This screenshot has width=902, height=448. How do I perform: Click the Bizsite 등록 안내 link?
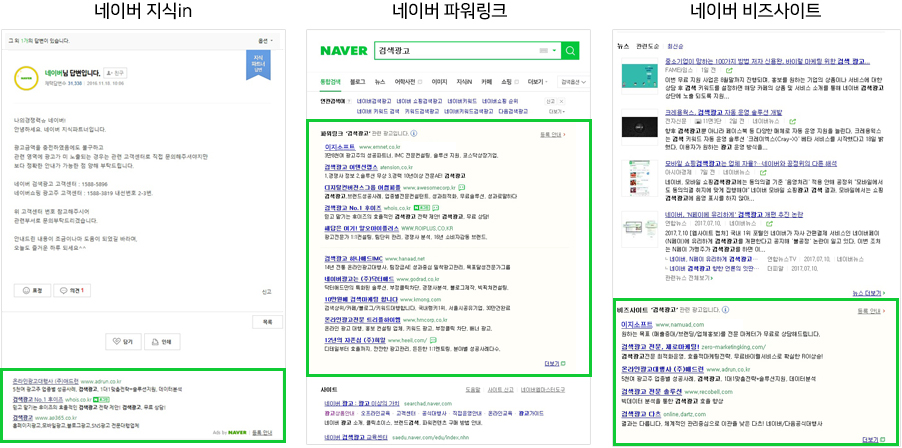(871, 311)
